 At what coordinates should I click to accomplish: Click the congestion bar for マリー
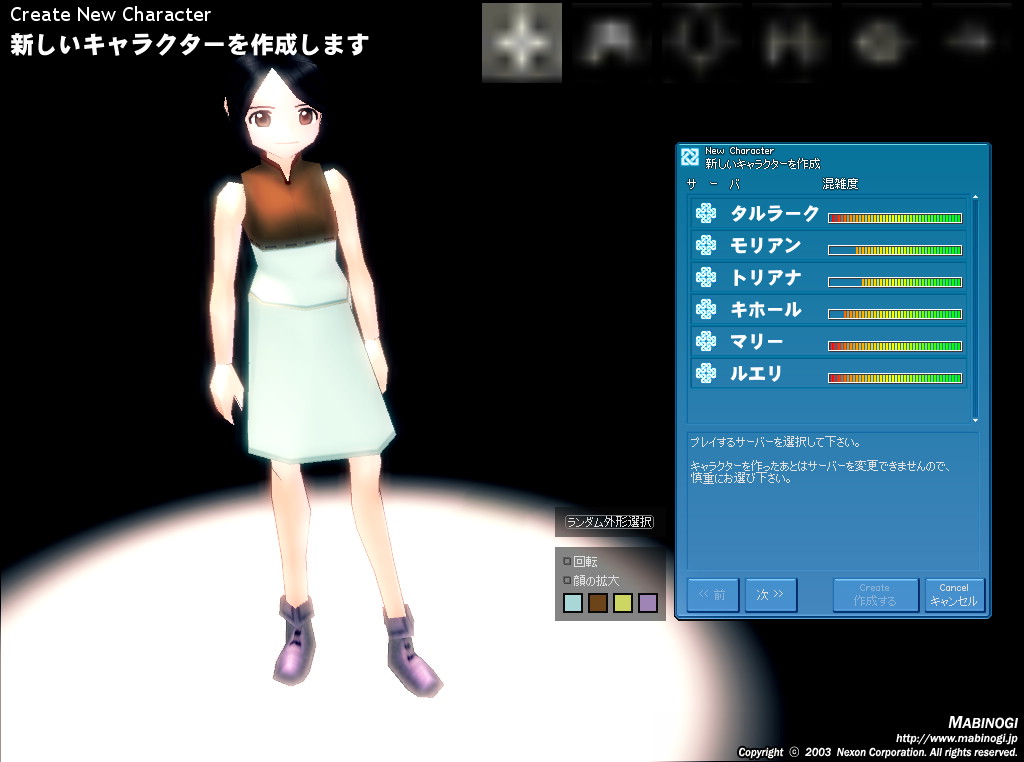point(895,346)
